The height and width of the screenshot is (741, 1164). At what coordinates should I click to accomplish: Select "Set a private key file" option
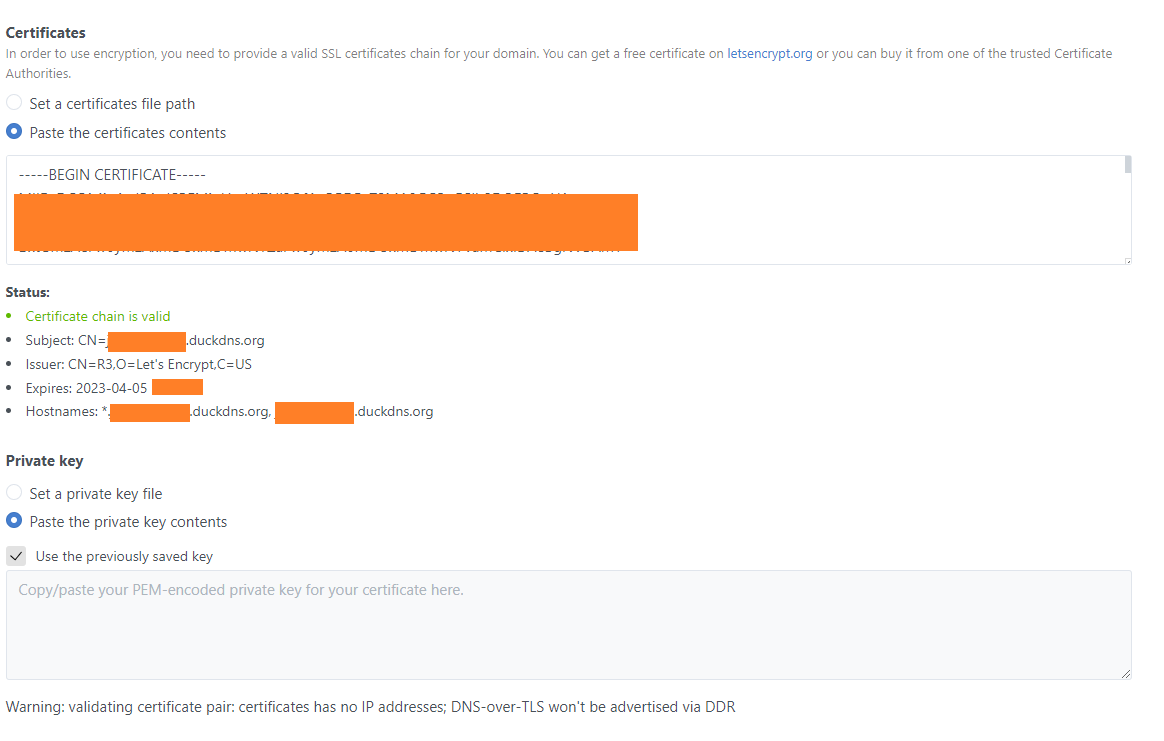(13, 491)
